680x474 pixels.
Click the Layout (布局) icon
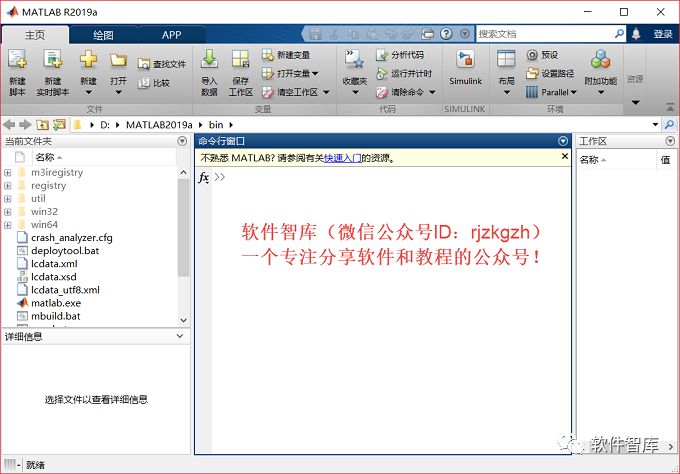coord(506,59)
